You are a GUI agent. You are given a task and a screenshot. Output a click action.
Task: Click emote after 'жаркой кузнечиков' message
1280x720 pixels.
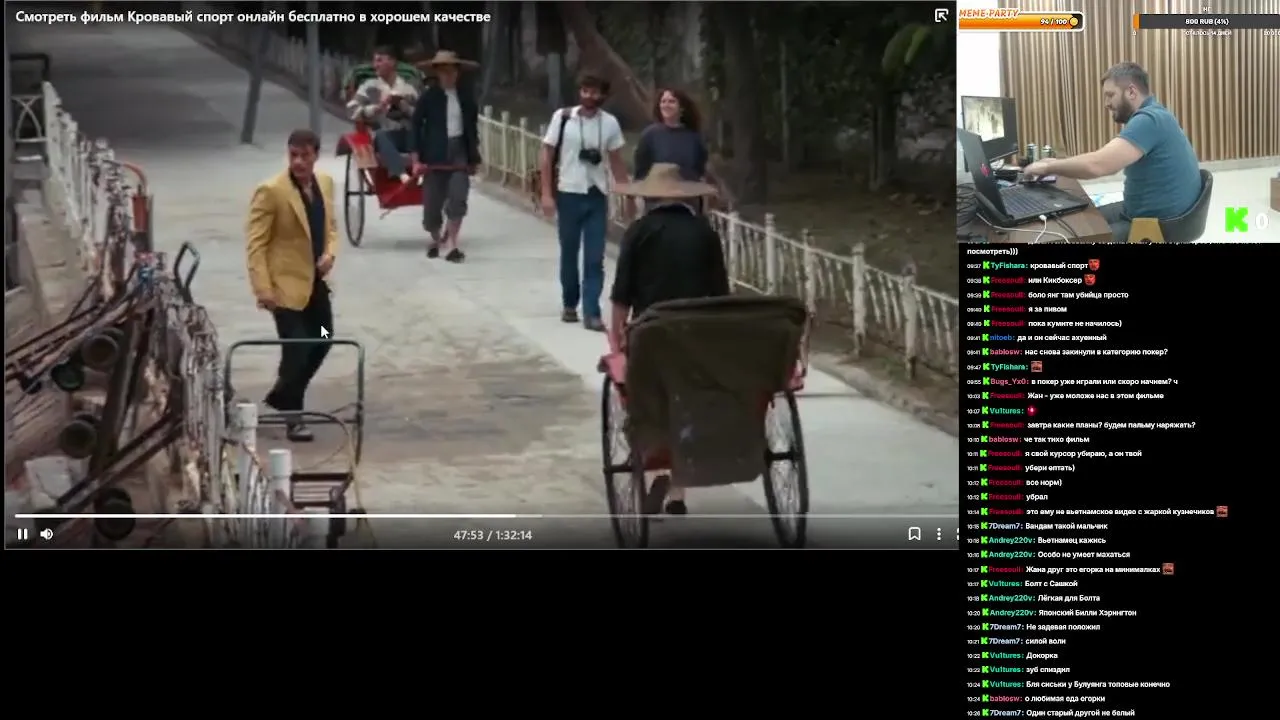[1222, 511]
